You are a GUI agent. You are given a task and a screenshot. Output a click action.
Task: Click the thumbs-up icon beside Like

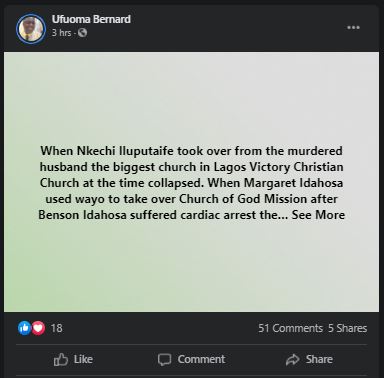pyautogui.click(x=61, y=360)
